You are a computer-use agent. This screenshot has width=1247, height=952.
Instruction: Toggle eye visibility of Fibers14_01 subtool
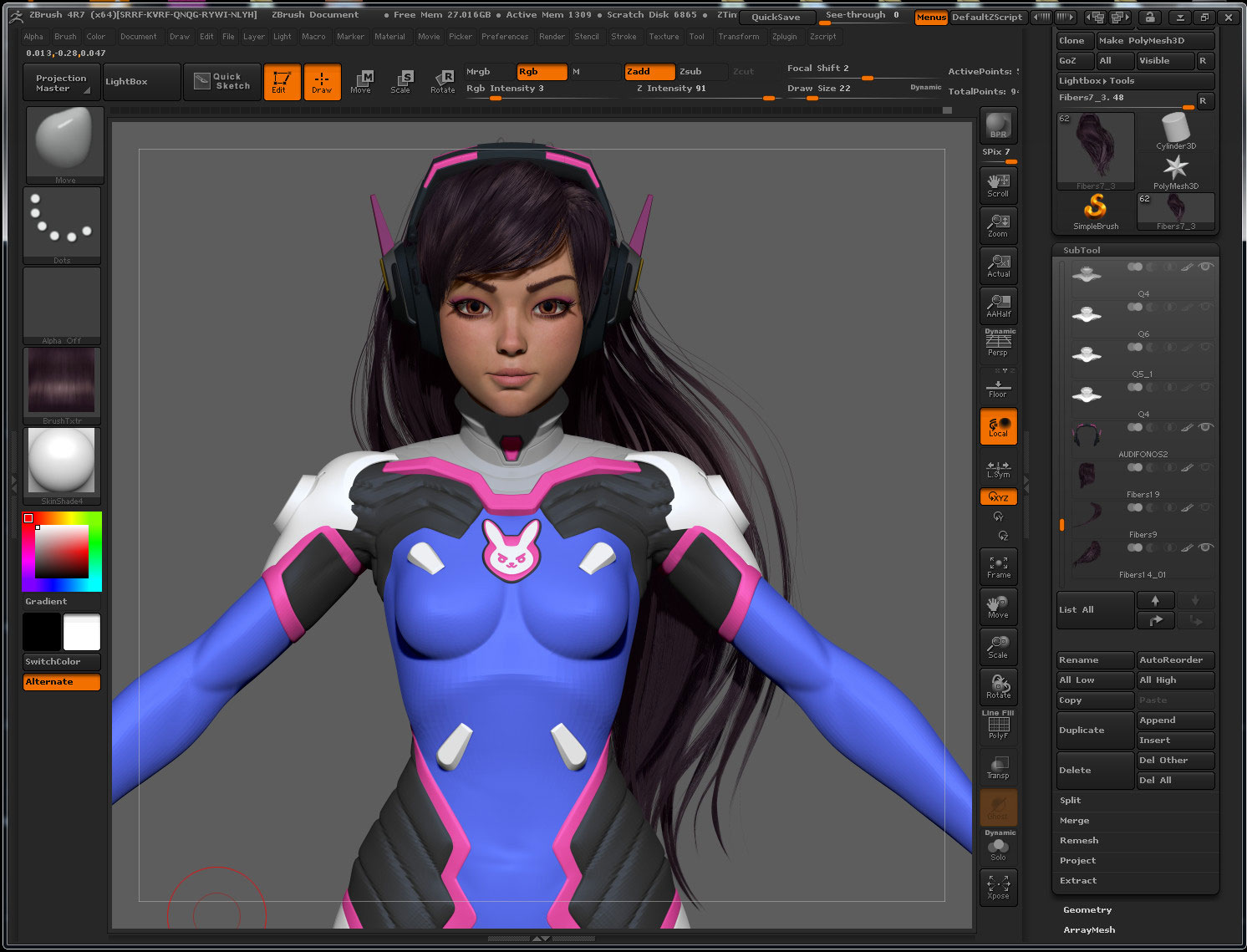tap(1205, 547)
